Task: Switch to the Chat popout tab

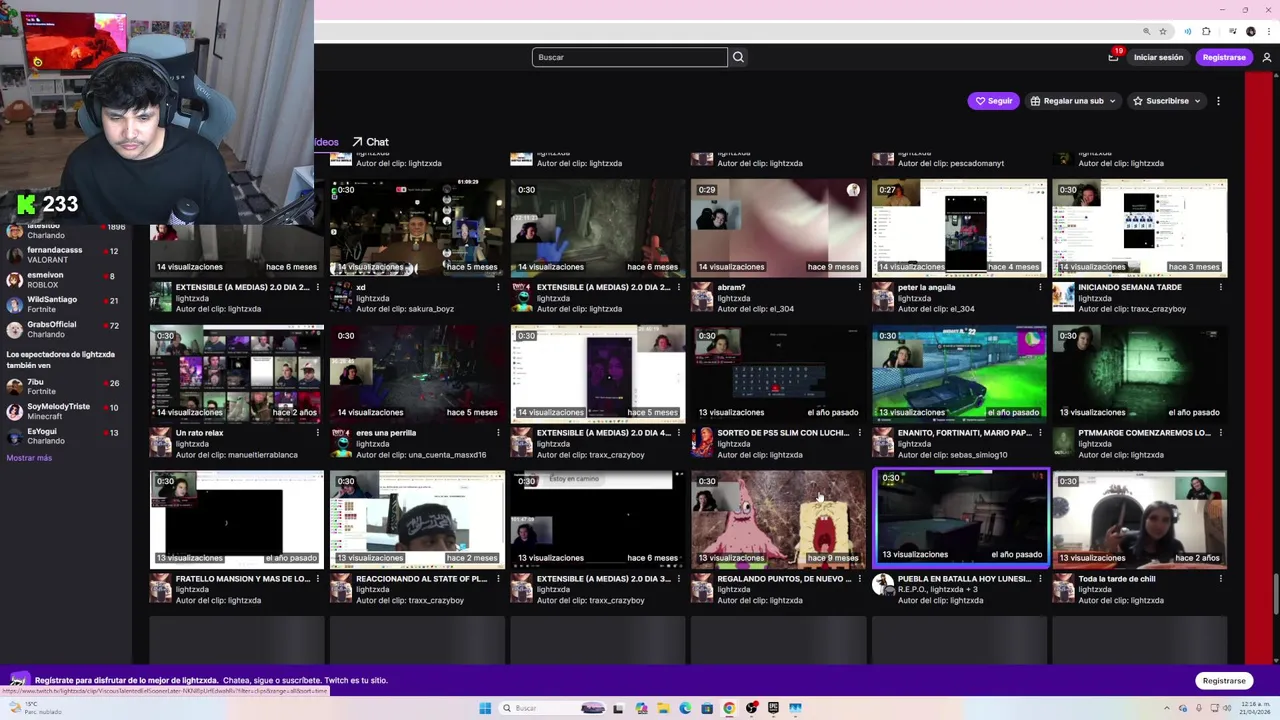Action: [x=370, y=142]
